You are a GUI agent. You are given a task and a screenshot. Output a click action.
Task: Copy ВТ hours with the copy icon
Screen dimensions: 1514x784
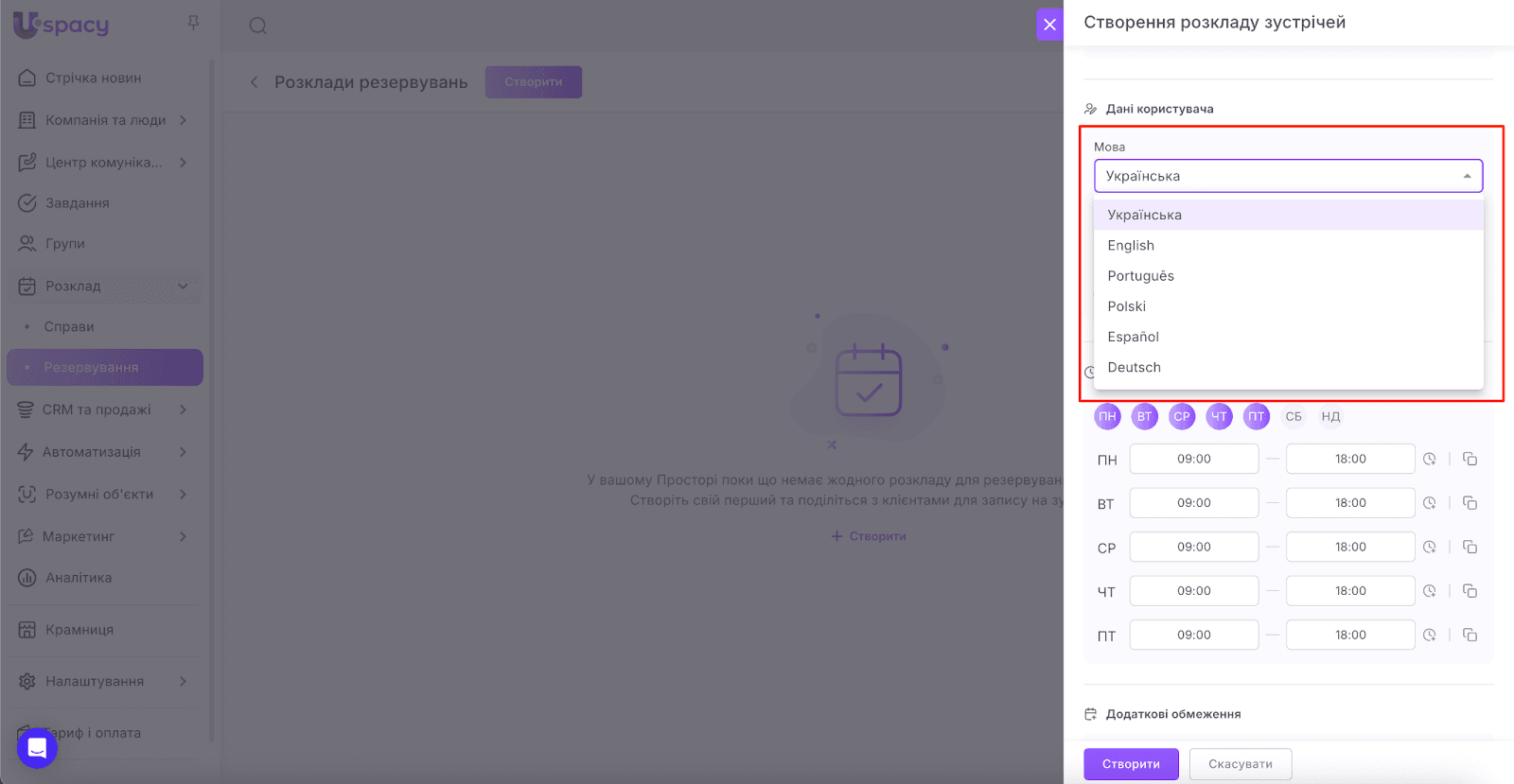(x=1470, y=503)
